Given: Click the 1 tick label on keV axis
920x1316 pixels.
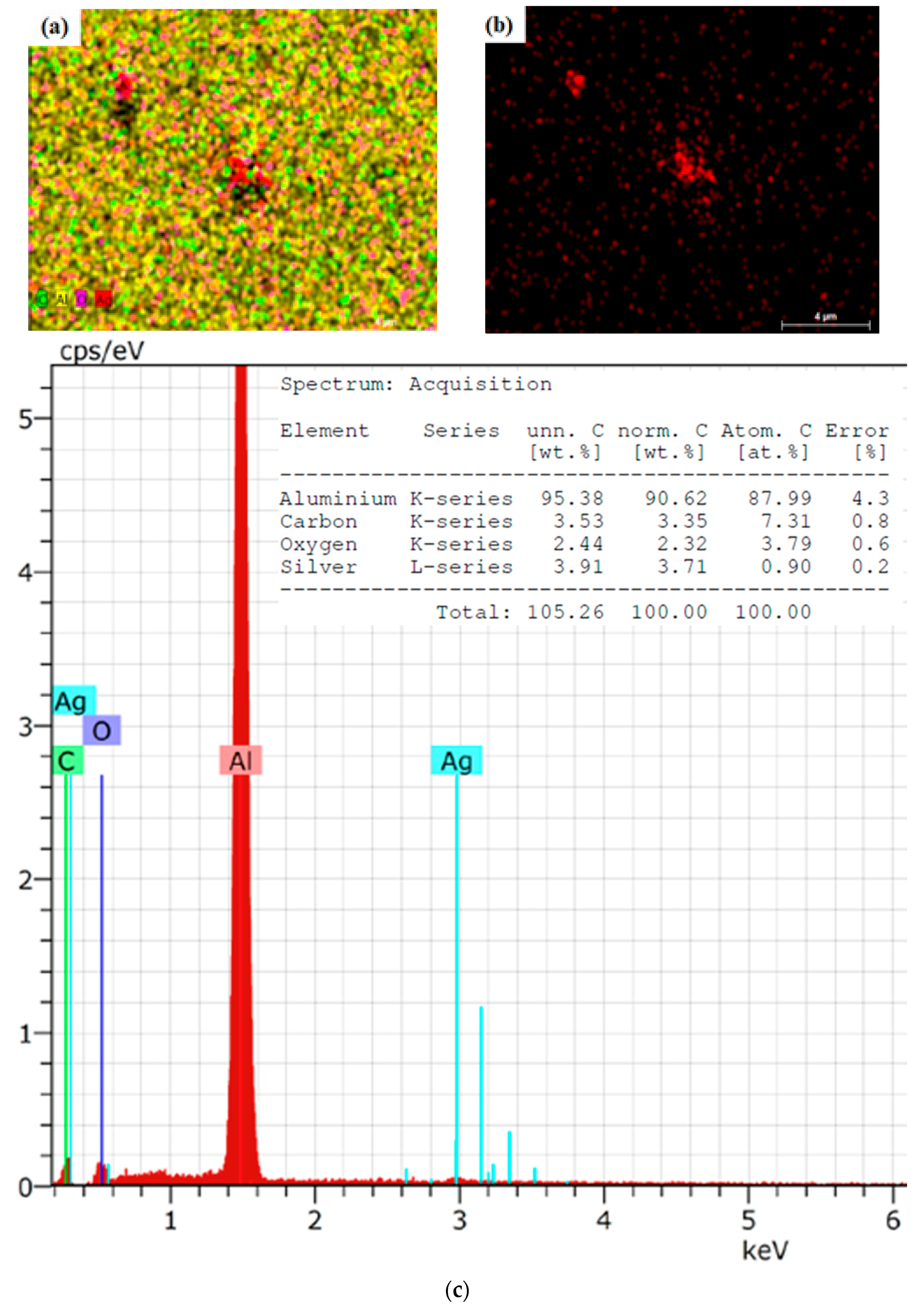Looking at the screenshot, I should click(171, 1221).
